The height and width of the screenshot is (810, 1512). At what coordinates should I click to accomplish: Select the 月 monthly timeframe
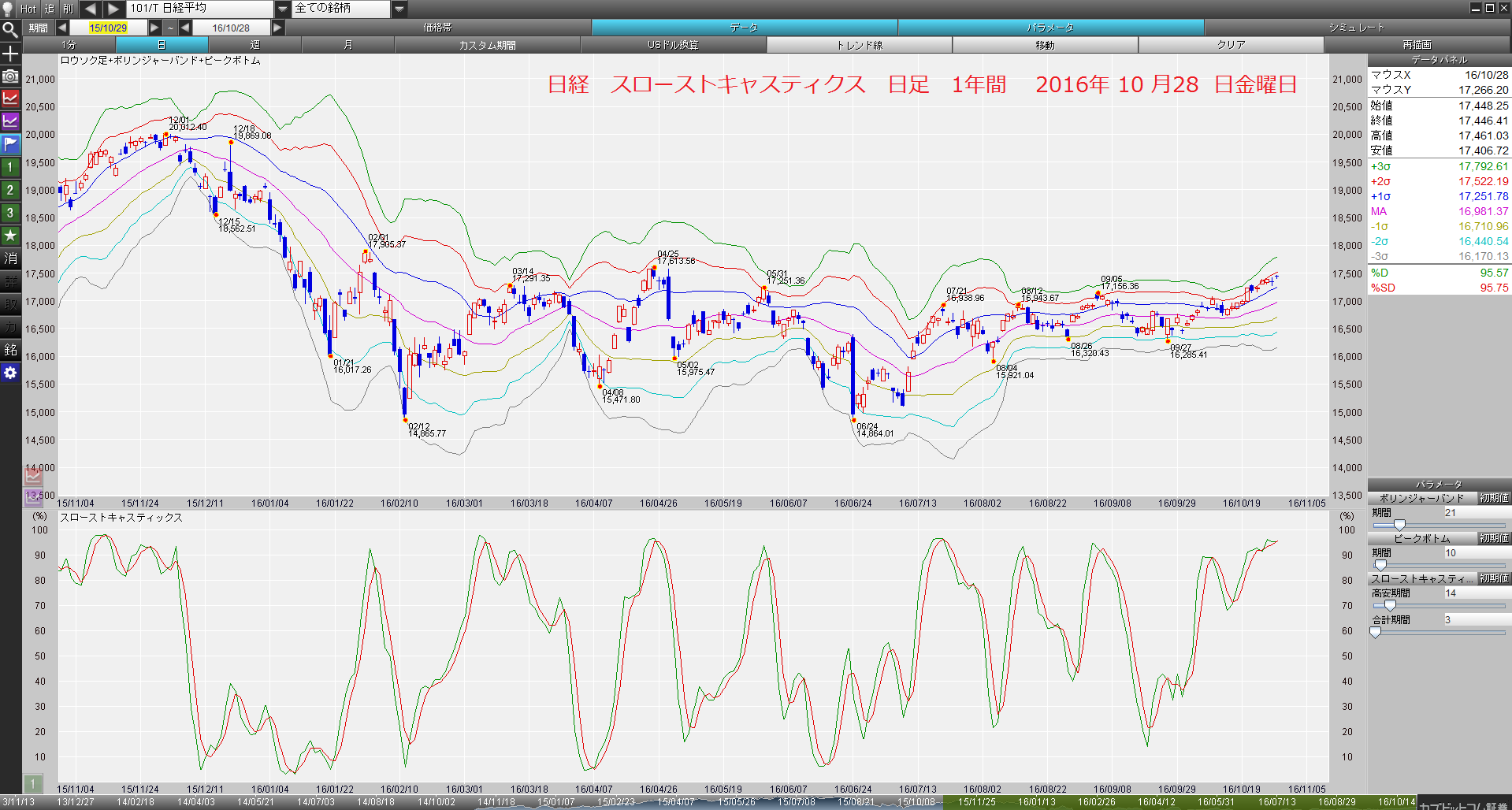tap(347, 45)
